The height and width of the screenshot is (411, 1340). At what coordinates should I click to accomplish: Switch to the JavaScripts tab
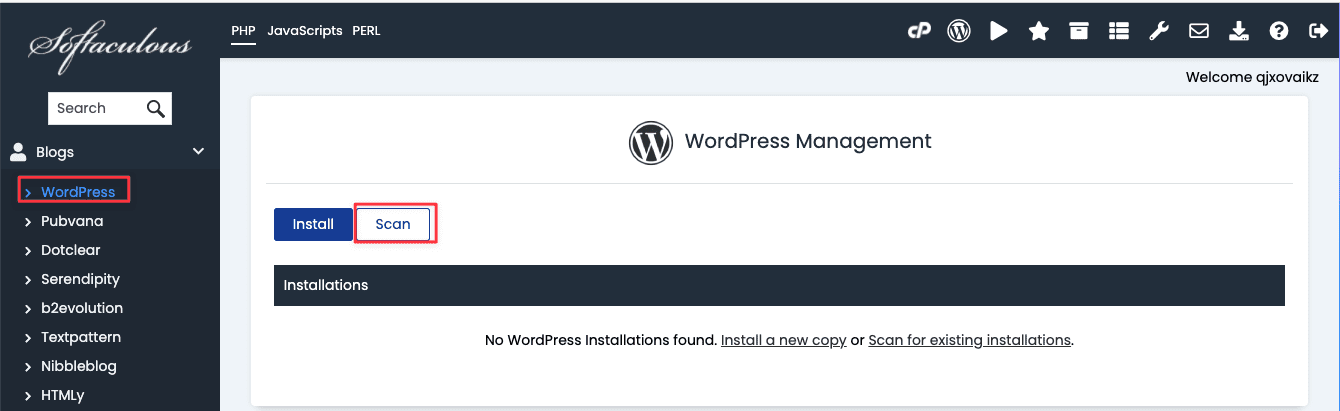pos(304,31)
